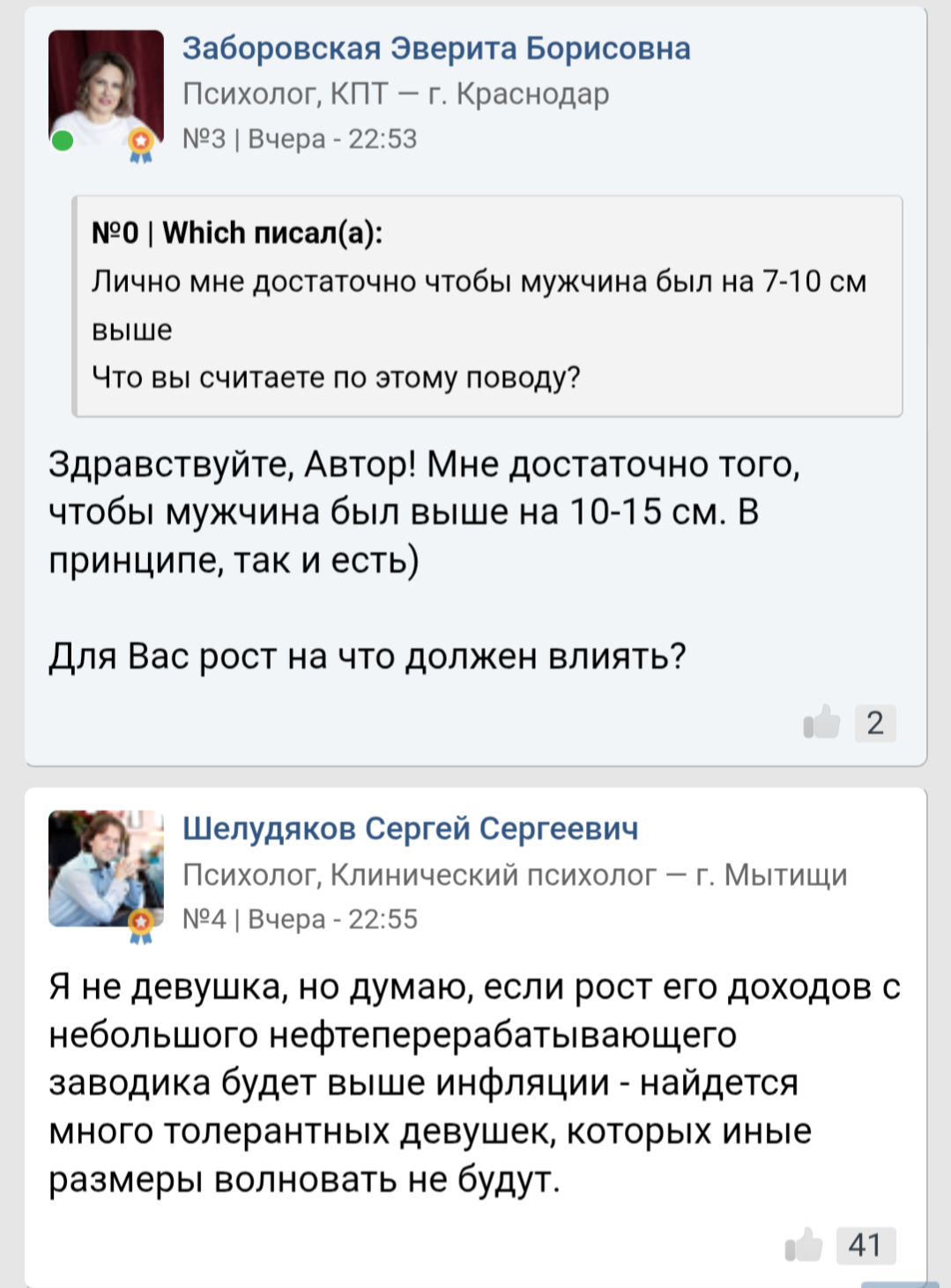
Task: Click the green online status dot
Action: click(63, 140)
